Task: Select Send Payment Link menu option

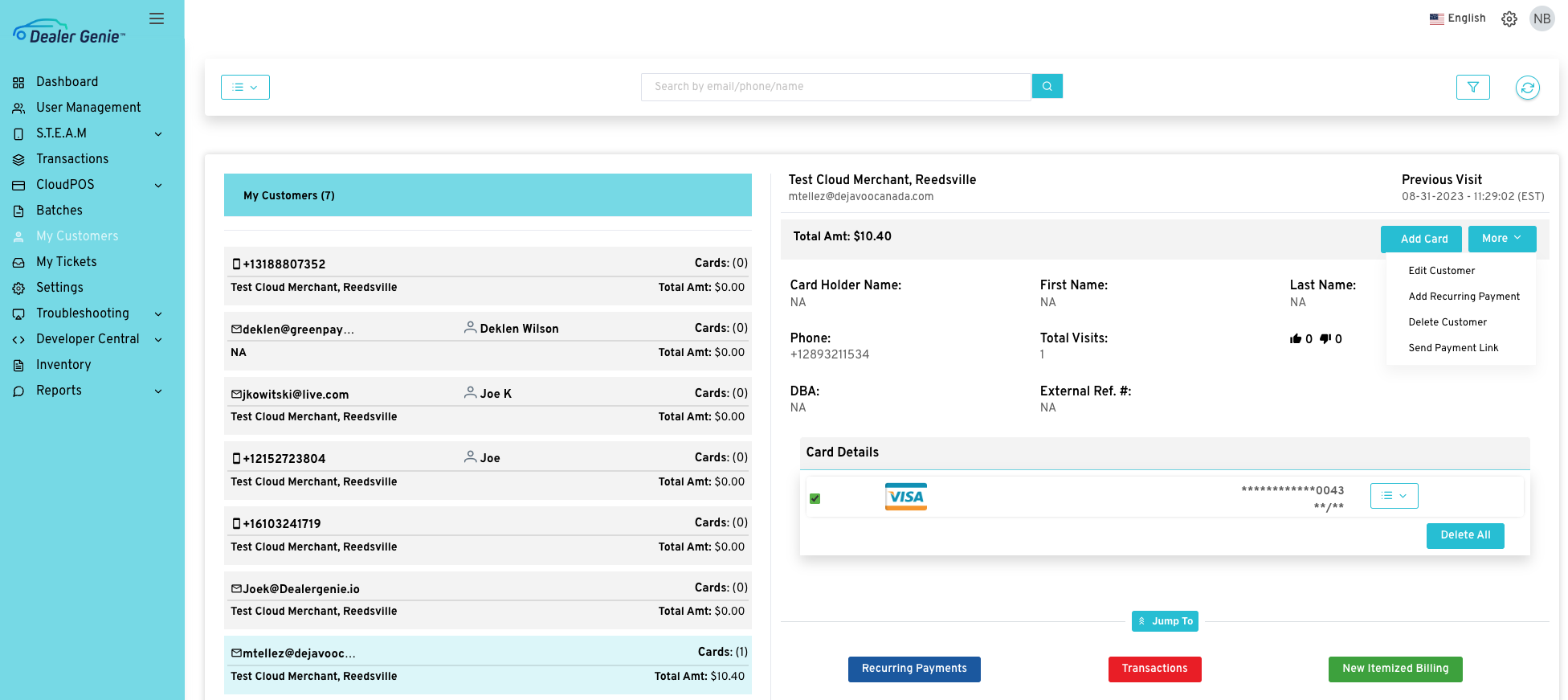Action: (x=1453, y=348)
